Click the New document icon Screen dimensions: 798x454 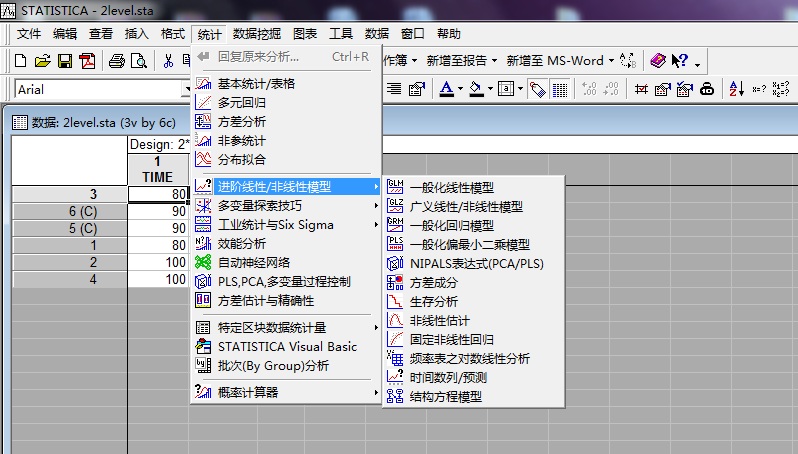pyautogui.click(x=21, y=61)
